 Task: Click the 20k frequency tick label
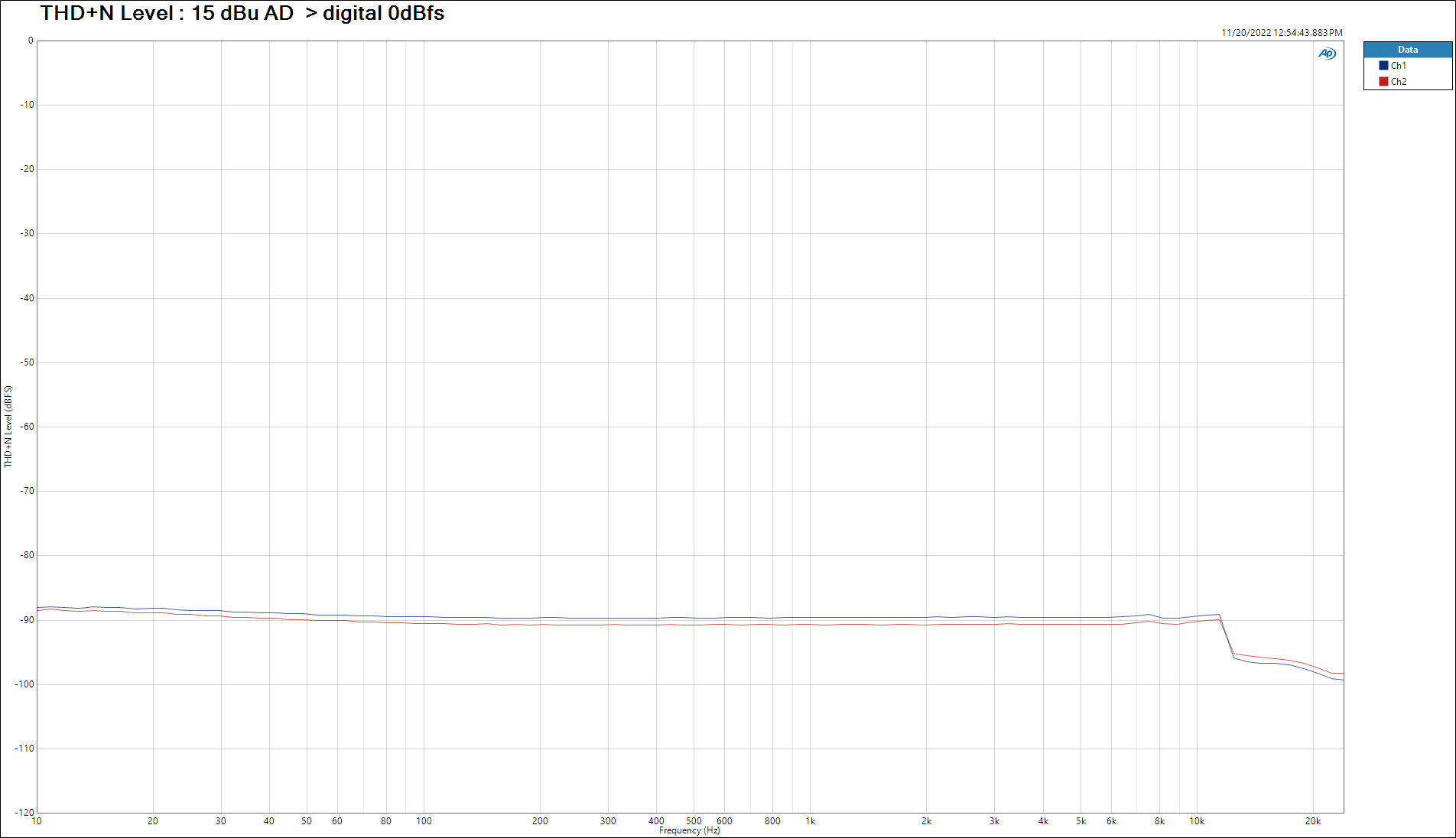(1312, 821)
